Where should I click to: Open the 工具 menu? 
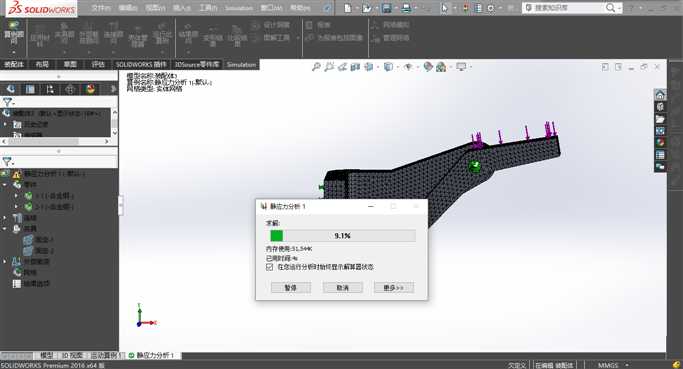click(x=208, y=8)
